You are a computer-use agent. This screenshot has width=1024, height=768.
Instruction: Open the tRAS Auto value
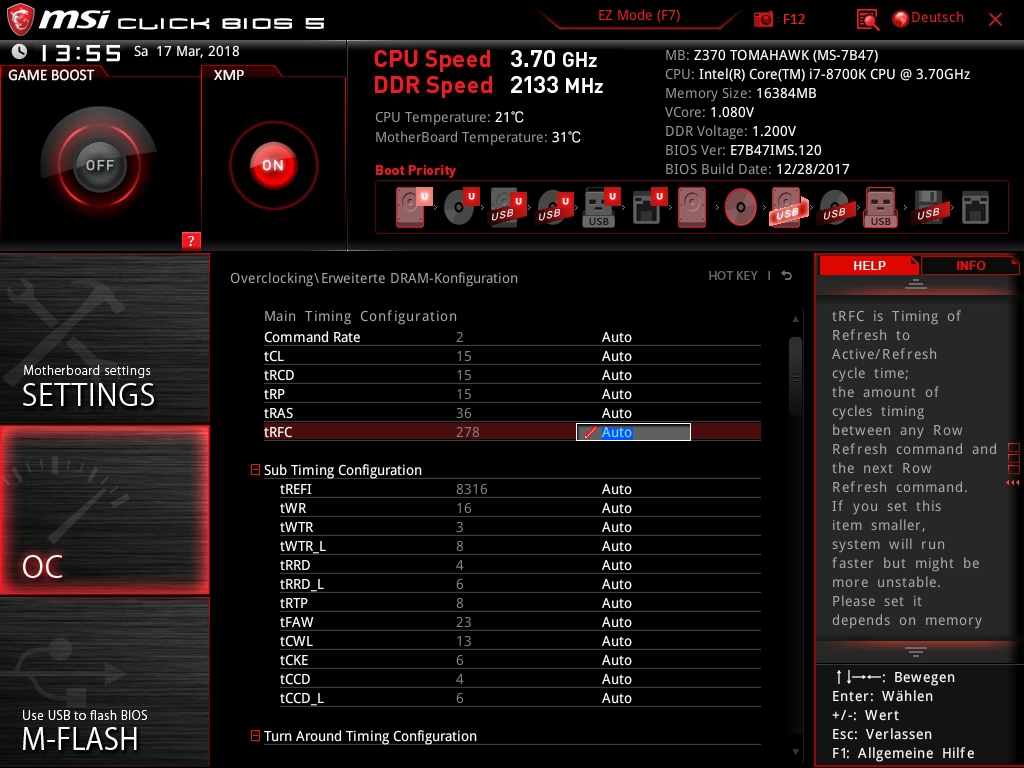pyautogui.click(x=616, y=413)
